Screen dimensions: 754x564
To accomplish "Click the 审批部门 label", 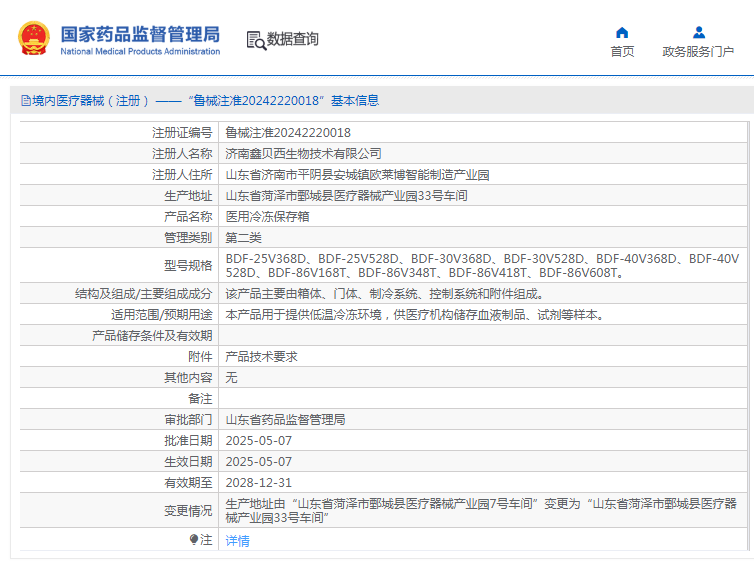I will pyautogui.click(x=188, y=420).
